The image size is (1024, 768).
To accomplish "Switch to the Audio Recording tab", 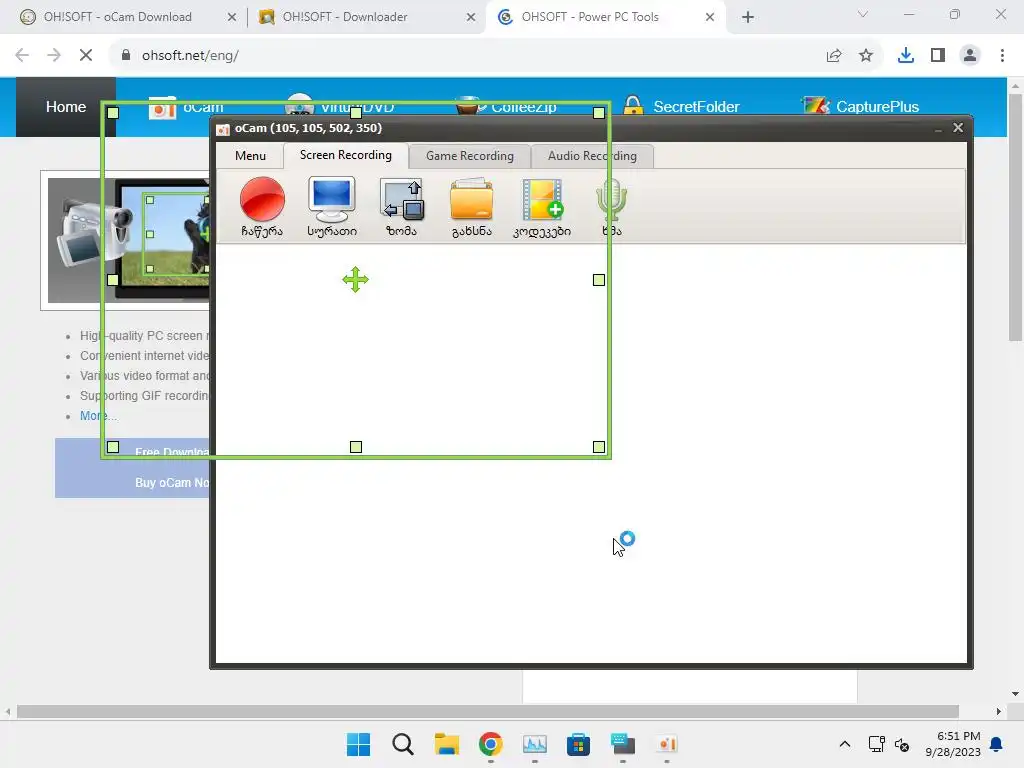I will point(592,156).
